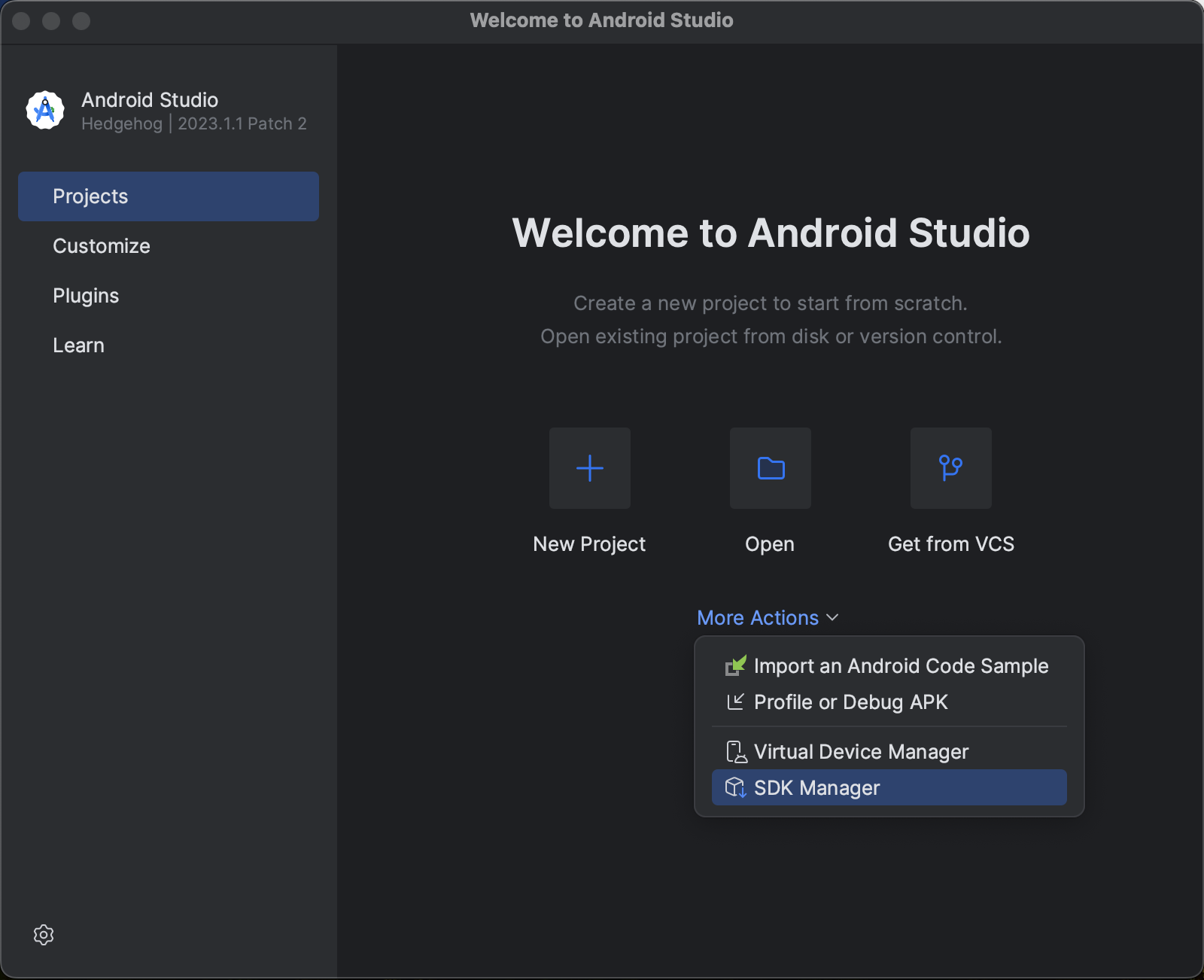The width and height of the screenshot is (1204, 980).
Task: Open the settings gear at bottom left
Action: (x=44, y=935)
